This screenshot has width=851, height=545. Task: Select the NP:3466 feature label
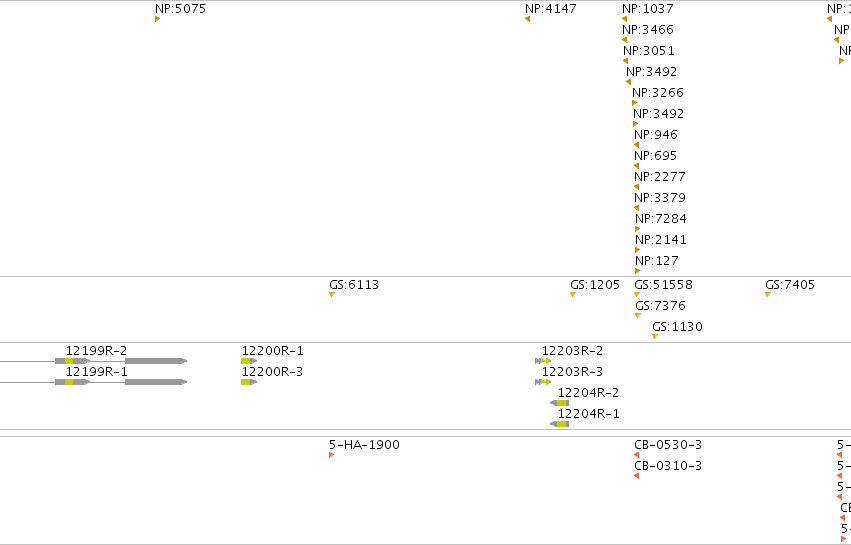647,29
